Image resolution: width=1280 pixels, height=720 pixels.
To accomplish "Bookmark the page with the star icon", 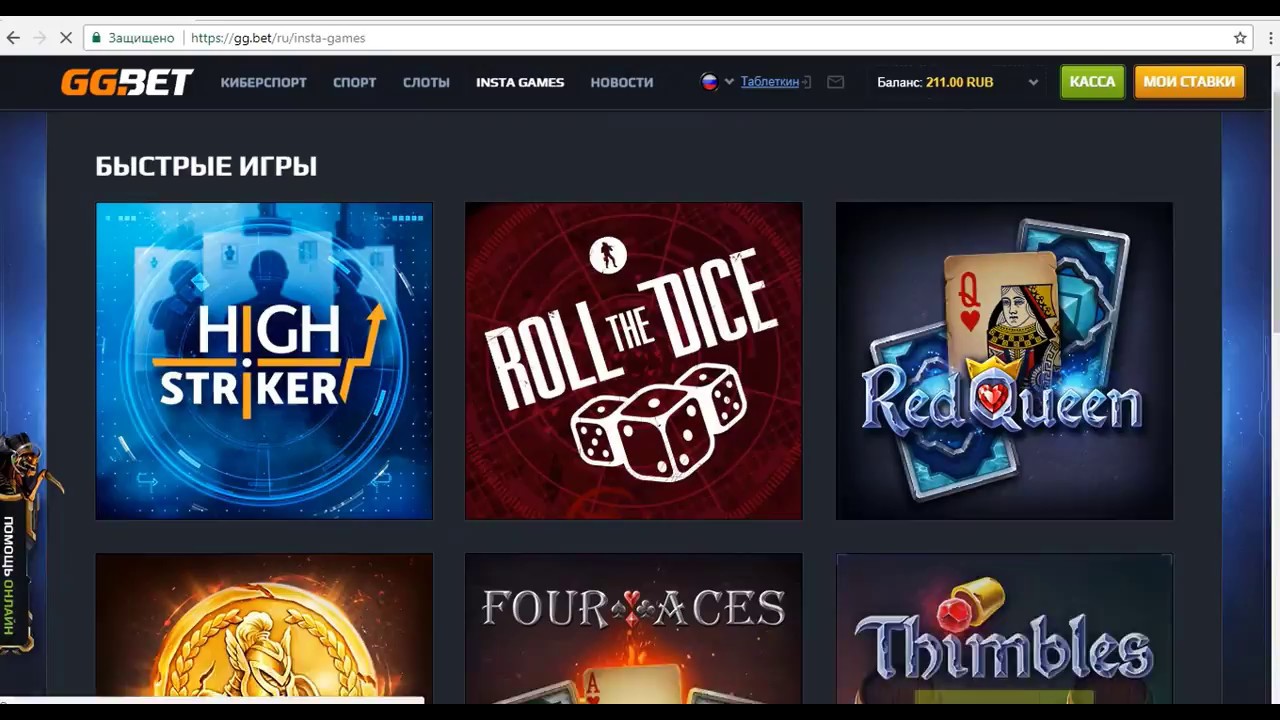I will (1240, 38).
